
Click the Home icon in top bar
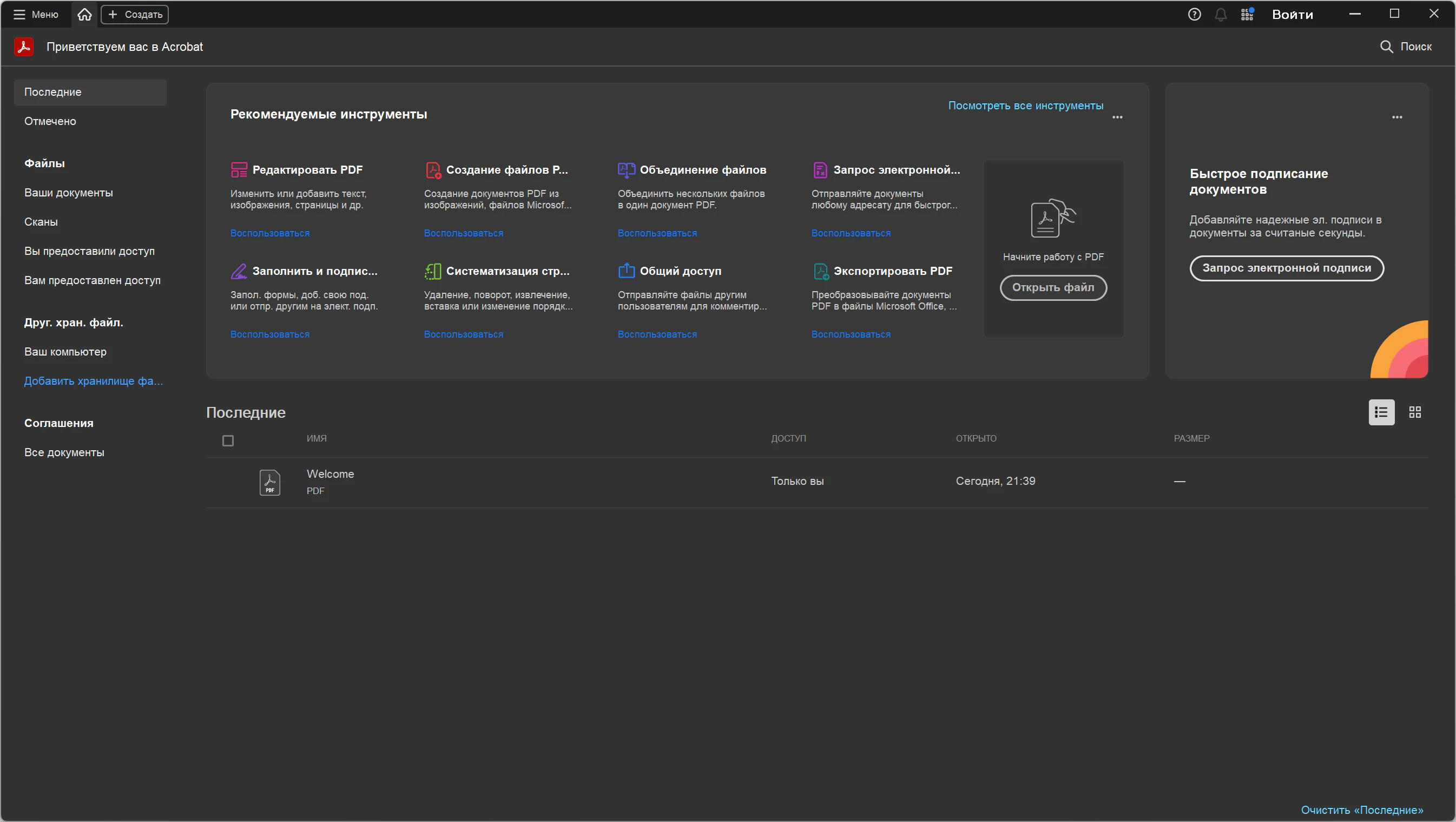[x=84, y=14]
